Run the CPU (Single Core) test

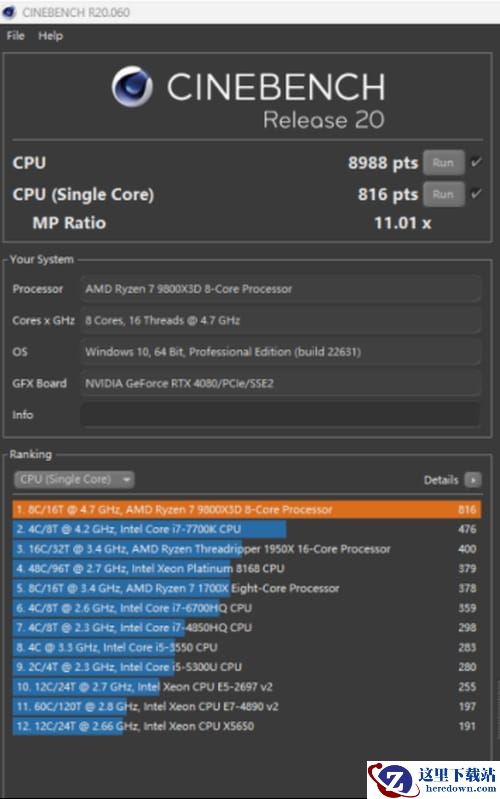(443, 195)
